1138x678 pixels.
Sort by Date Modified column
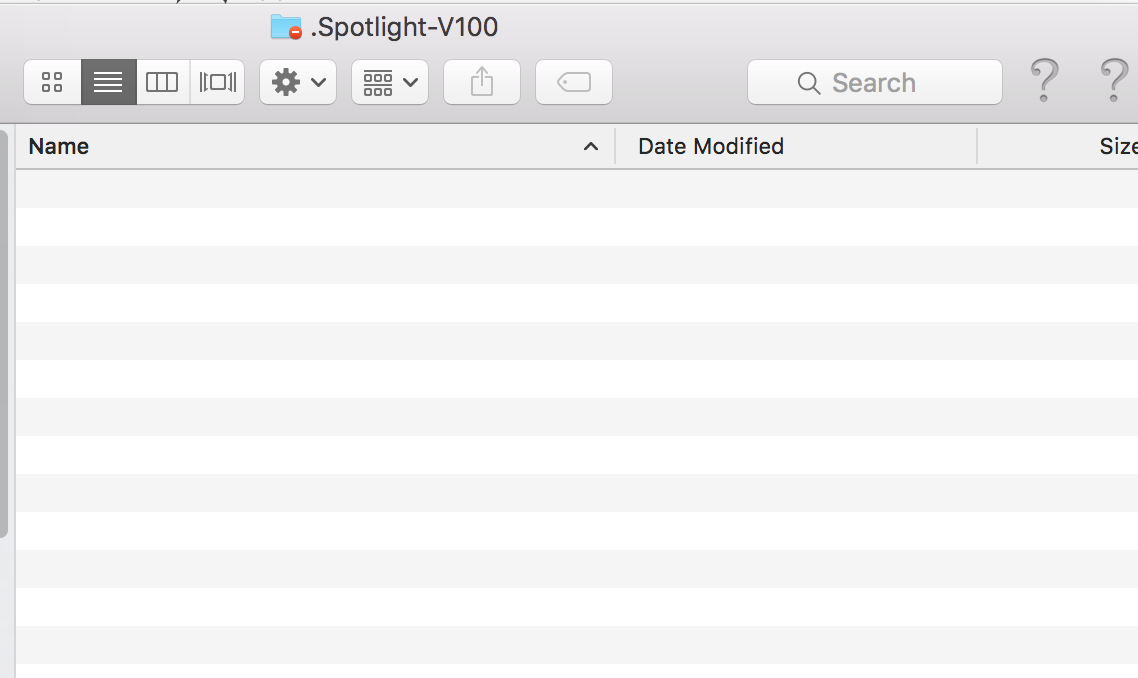(x=711, y=146)
